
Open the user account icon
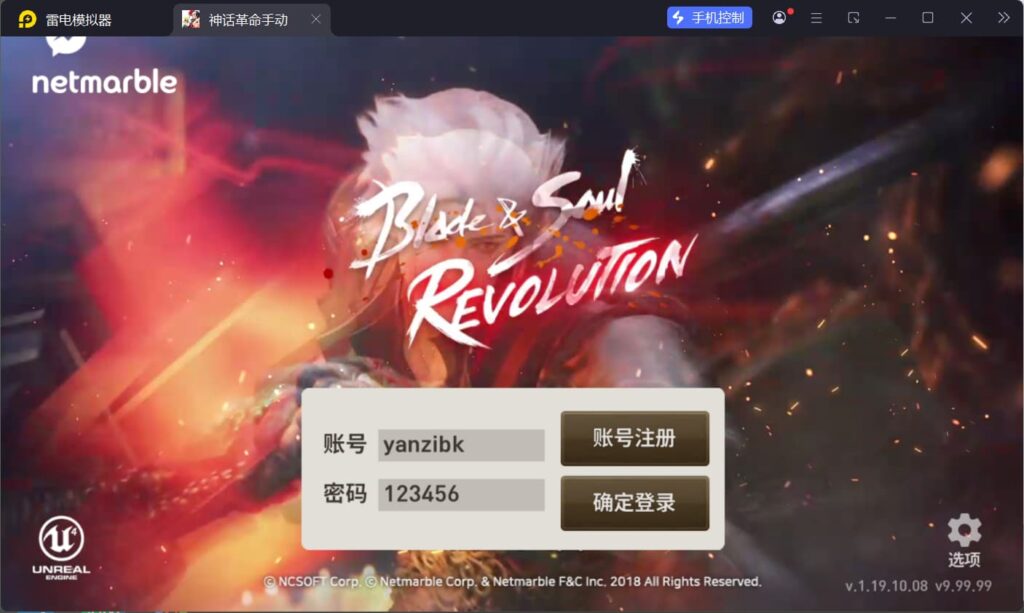click(779, 18)
